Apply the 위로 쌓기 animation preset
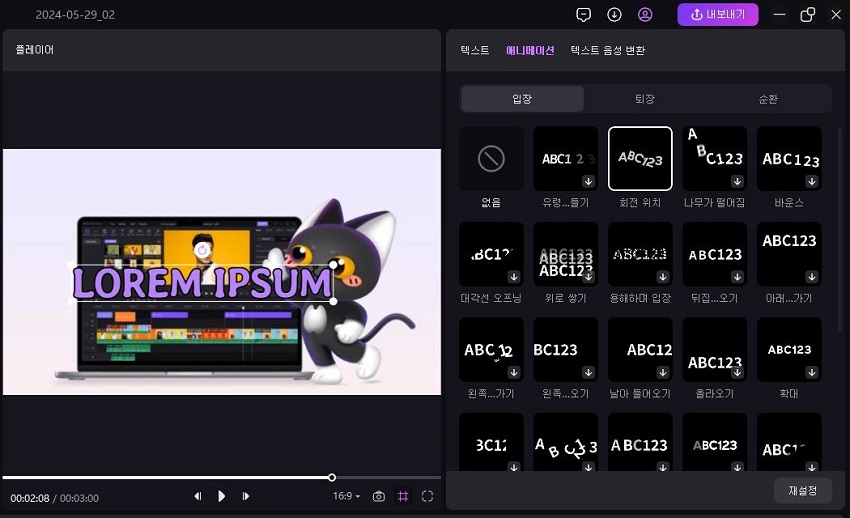 [565, 254]
